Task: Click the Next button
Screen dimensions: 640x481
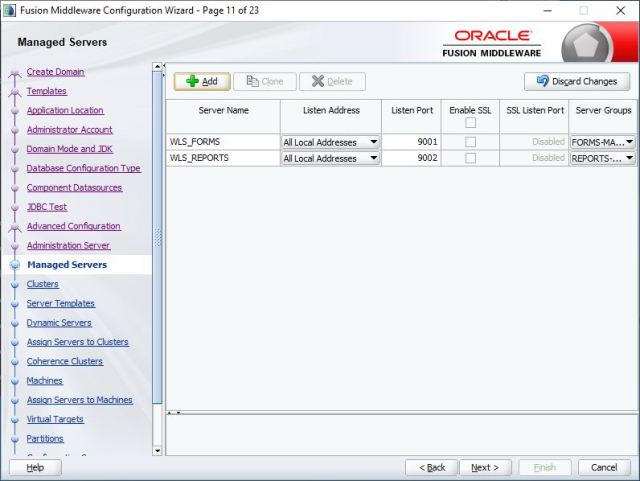Action: pos(485,468)
